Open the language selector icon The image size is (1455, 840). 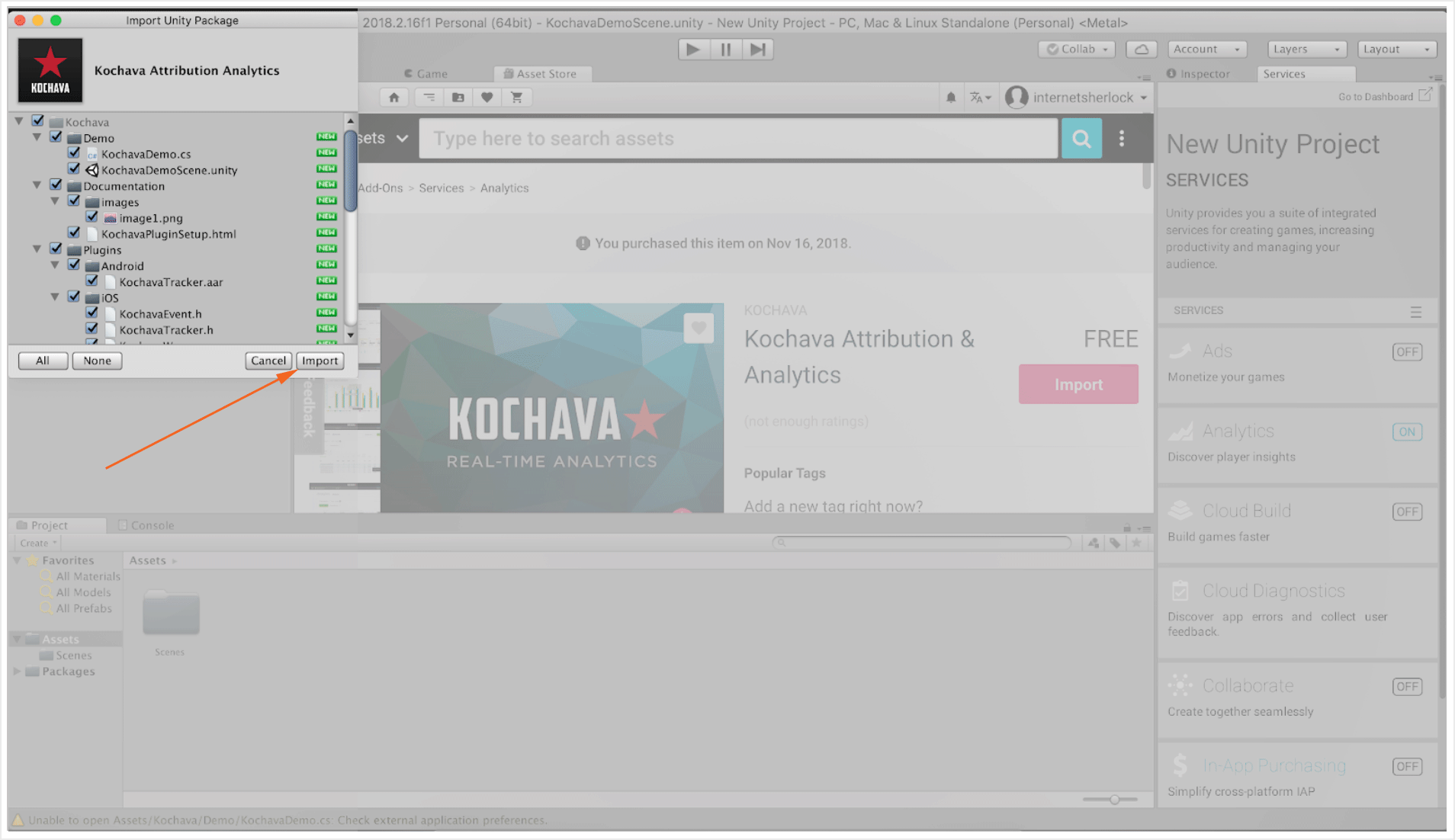[980, 98]
